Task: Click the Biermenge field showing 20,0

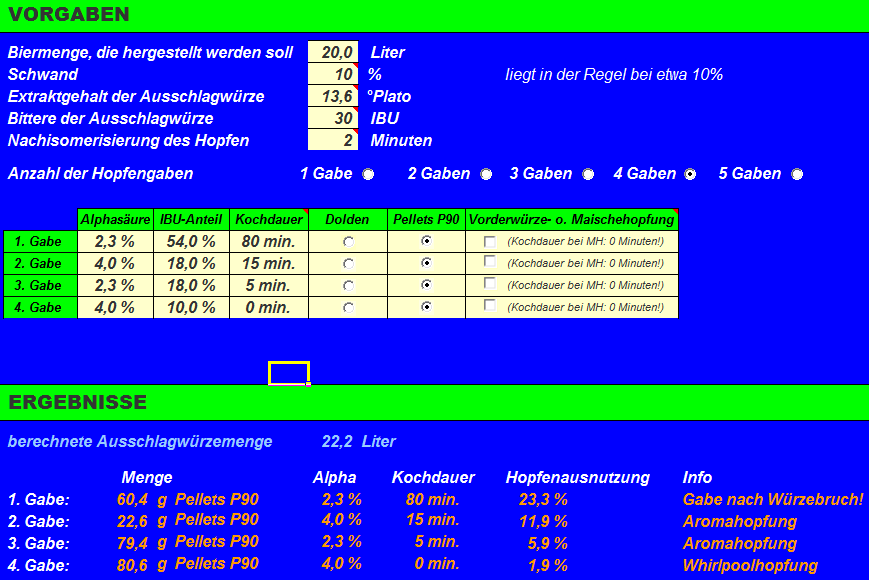Action: point(332,52)
